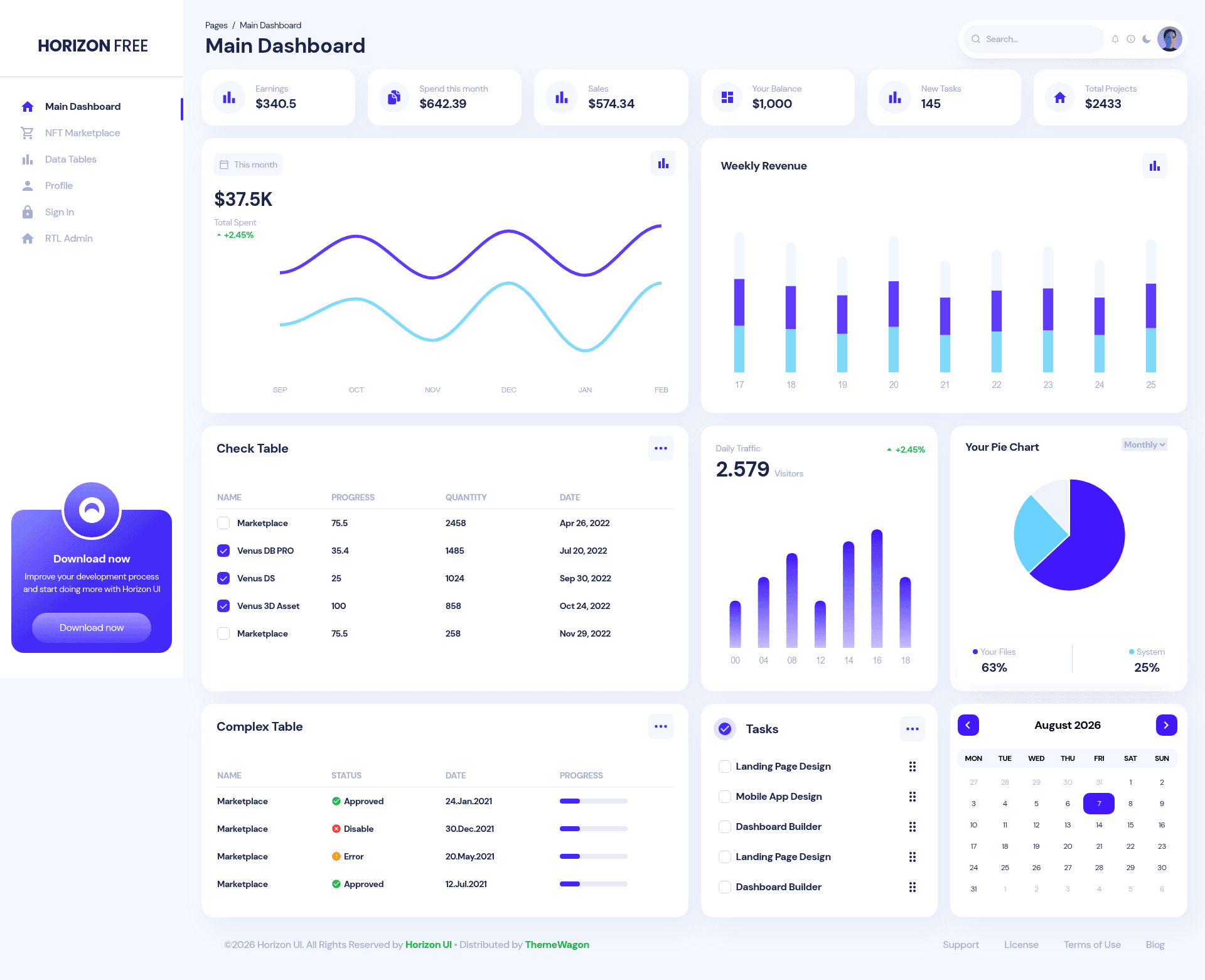
Task: Select day 15 in the calendar
Action: 1130,825
